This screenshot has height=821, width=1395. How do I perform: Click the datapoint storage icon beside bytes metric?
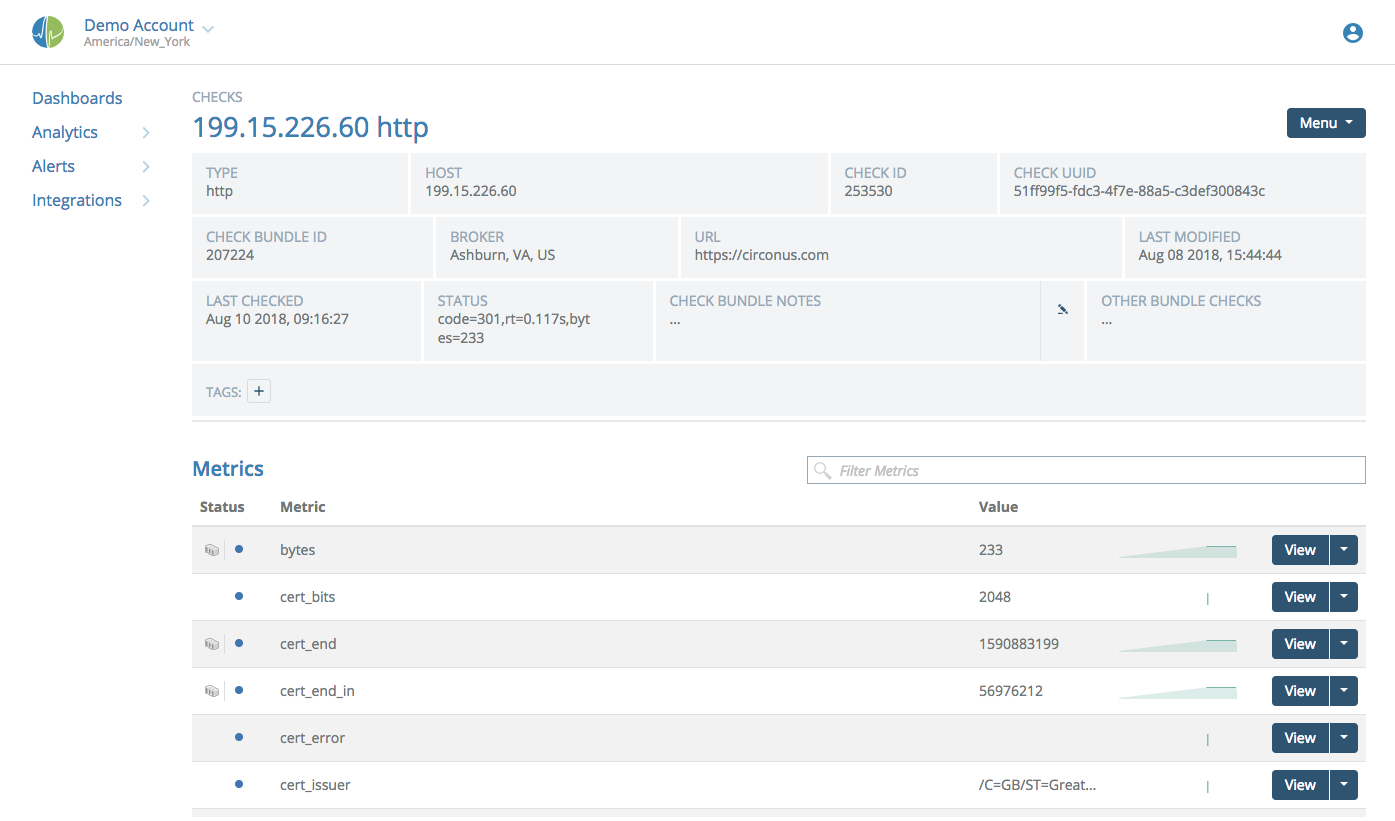point(212,549)
